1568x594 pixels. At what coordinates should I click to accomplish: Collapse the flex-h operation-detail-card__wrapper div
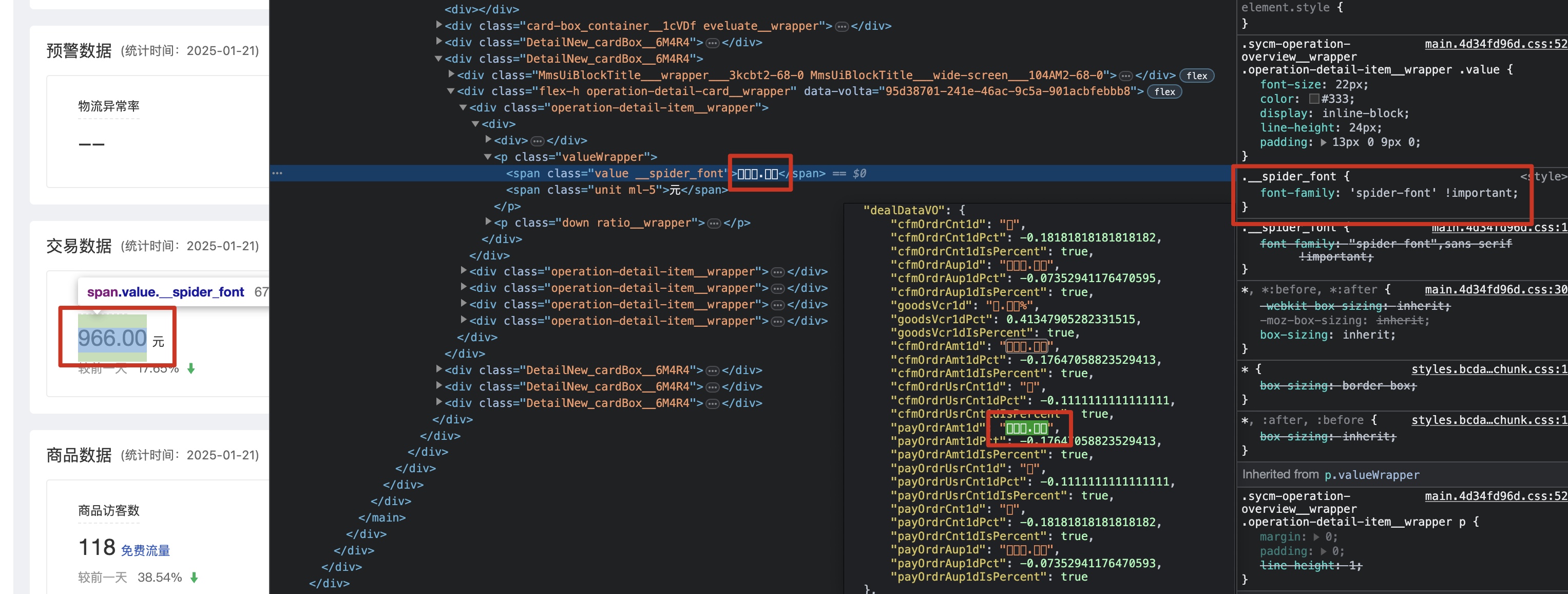point(451,91)
